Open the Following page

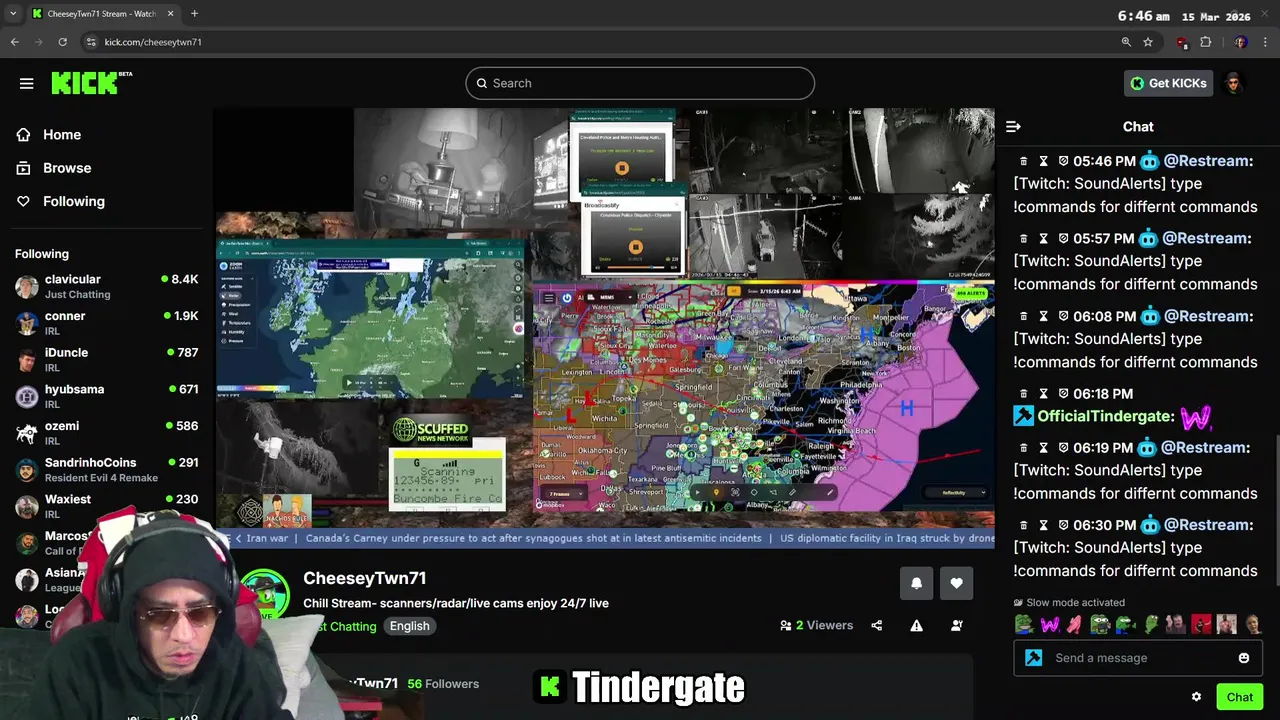[73, 201]
